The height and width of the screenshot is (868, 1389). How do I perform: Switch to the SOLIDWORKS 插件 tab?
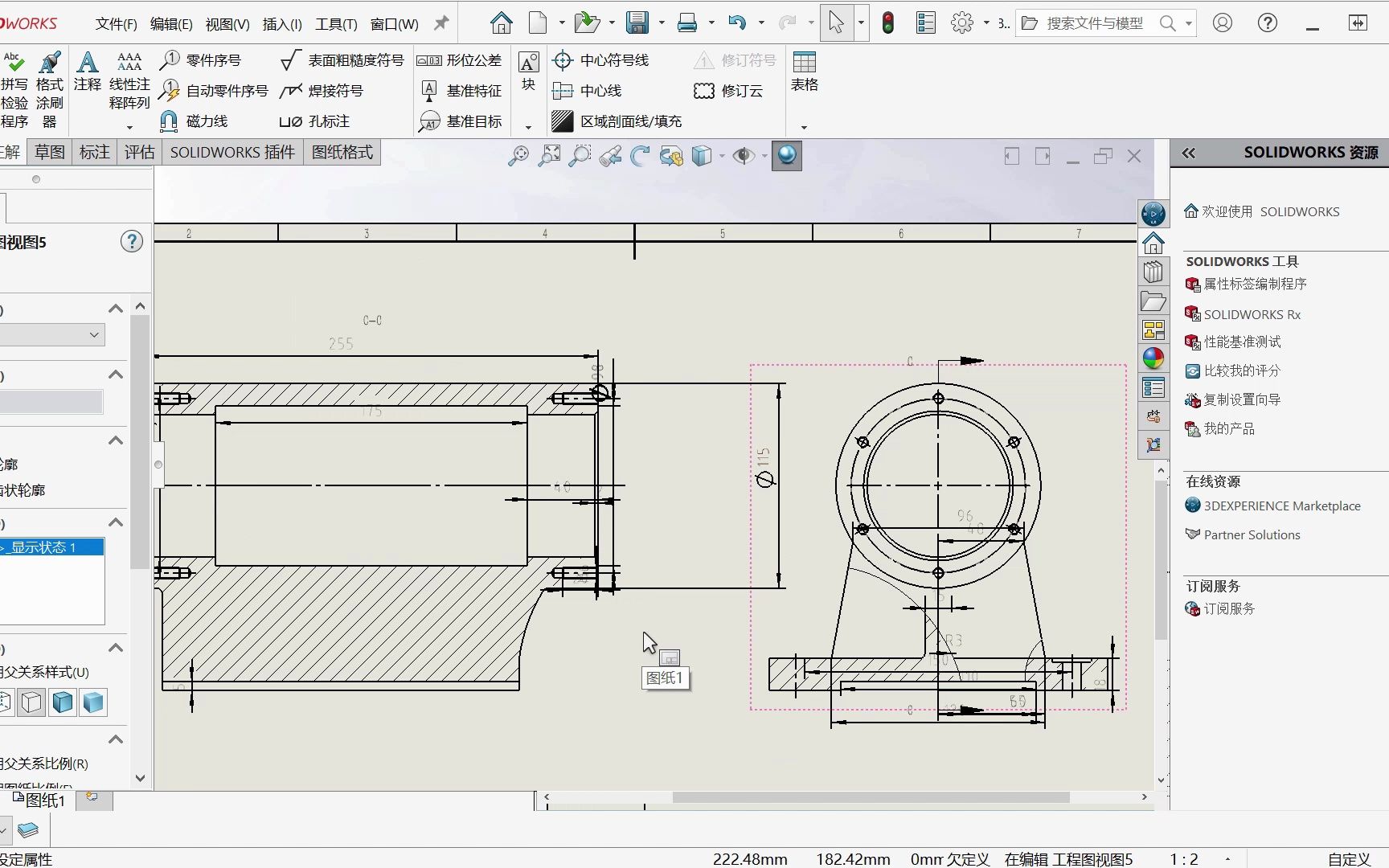(x=232, y=152)
